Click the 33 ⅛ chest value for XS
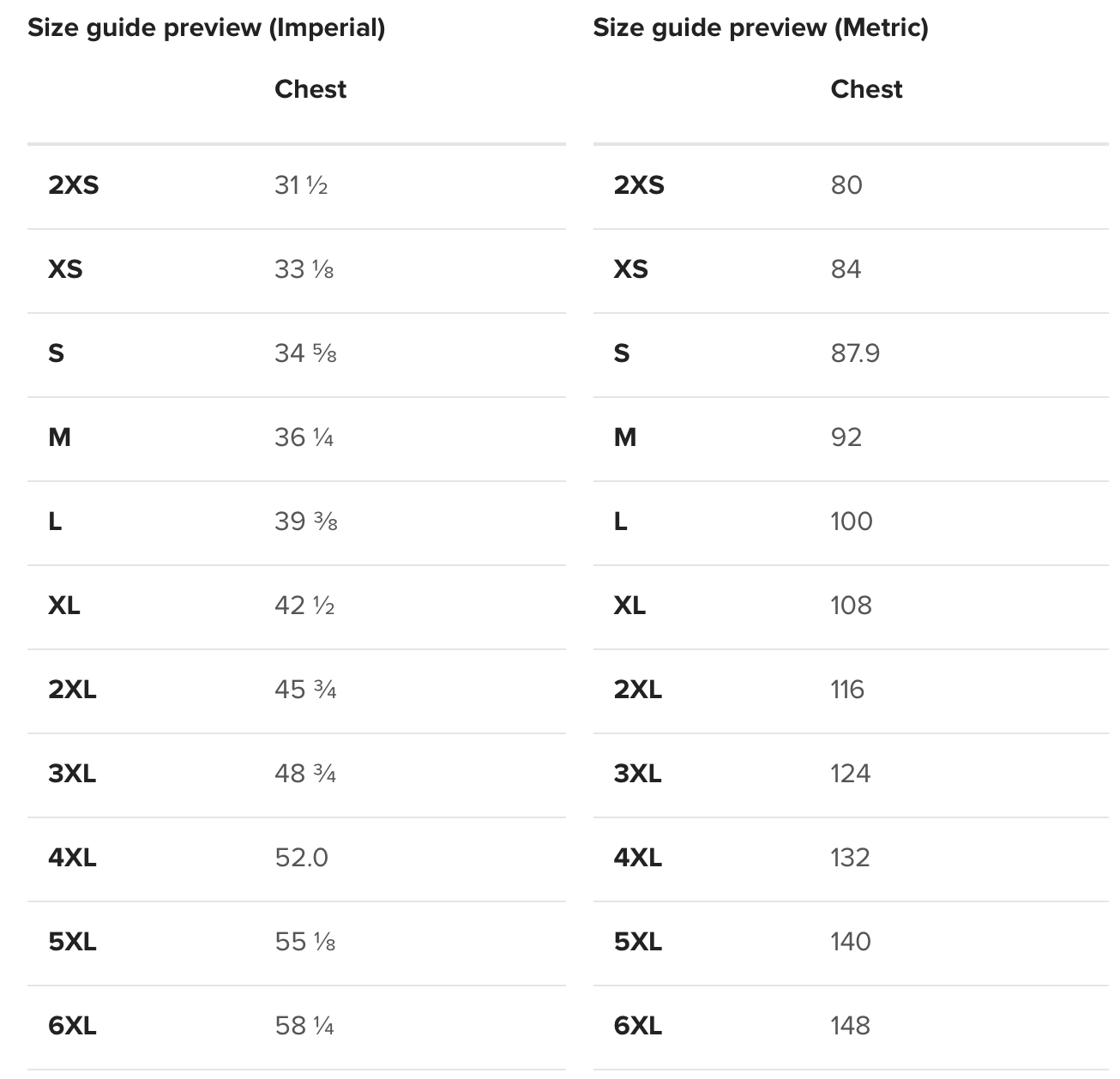 304,269
